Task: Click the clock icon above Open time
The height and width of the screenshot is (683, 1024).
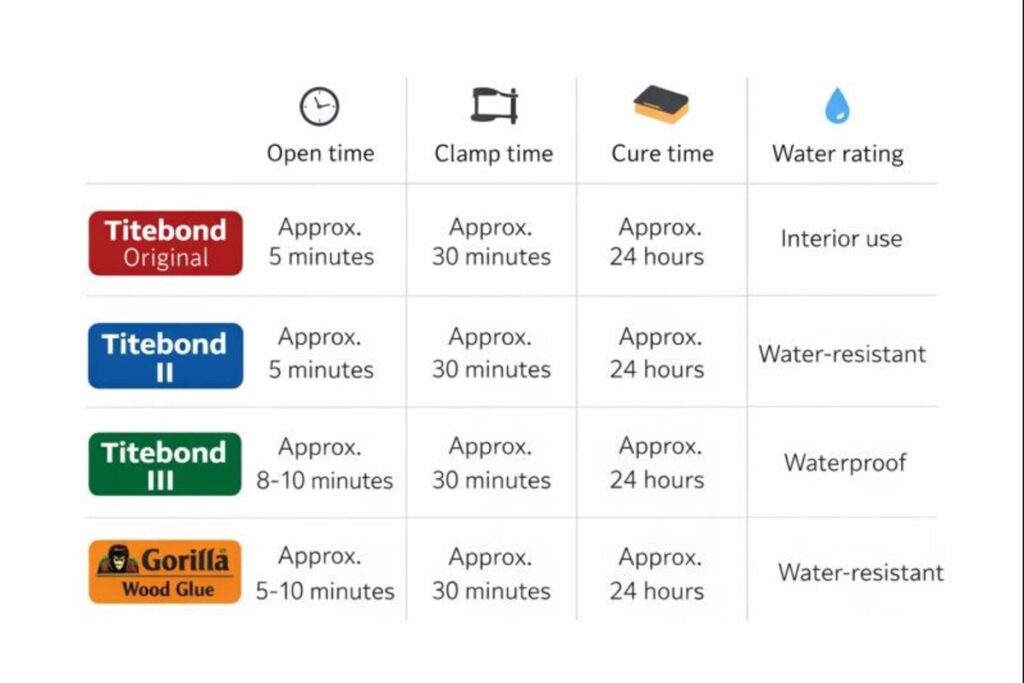Action: (x=319, y=107)
